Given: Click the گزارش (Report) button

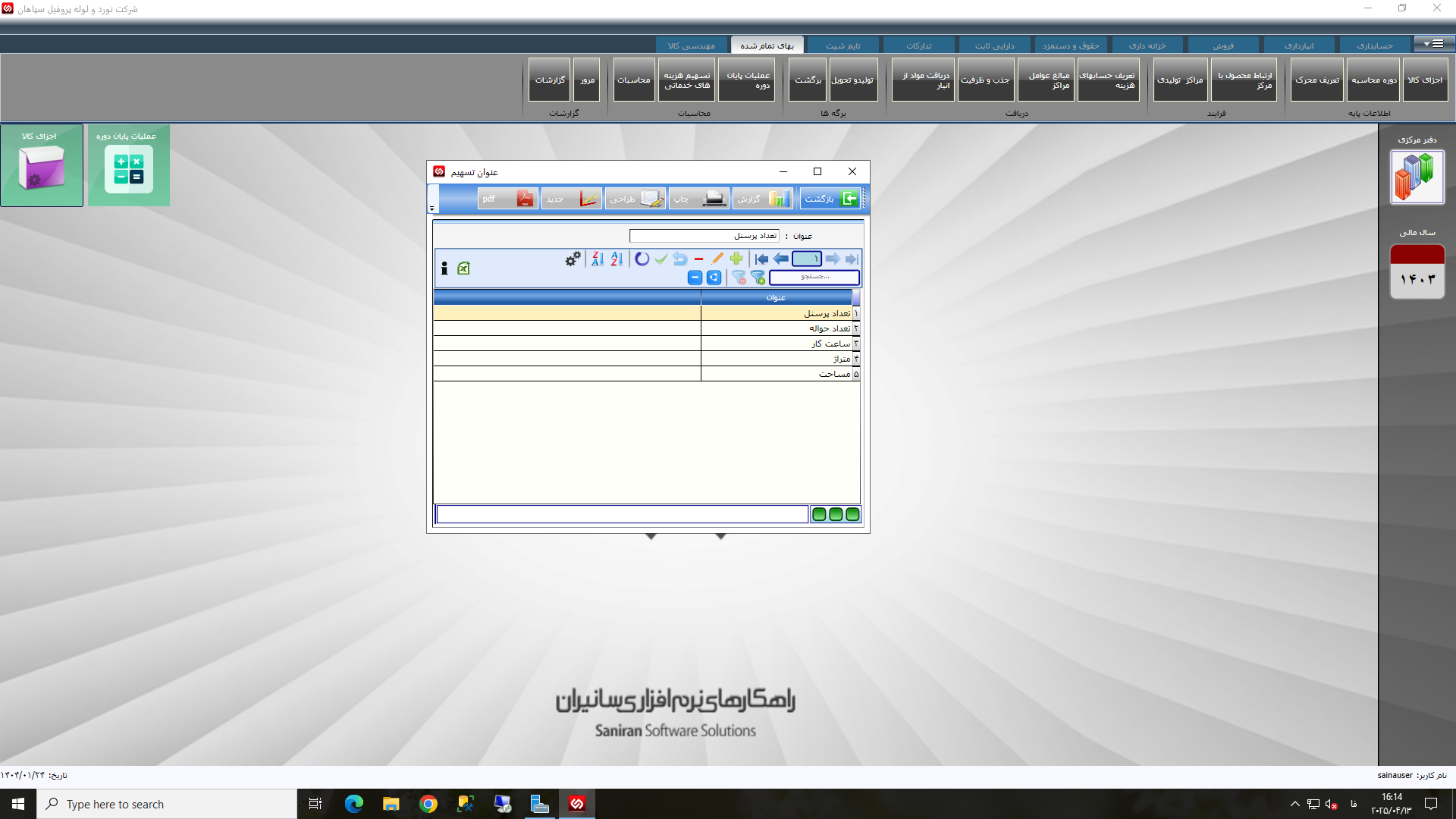Looking at the screenshot, I should [x=762, y=198].
